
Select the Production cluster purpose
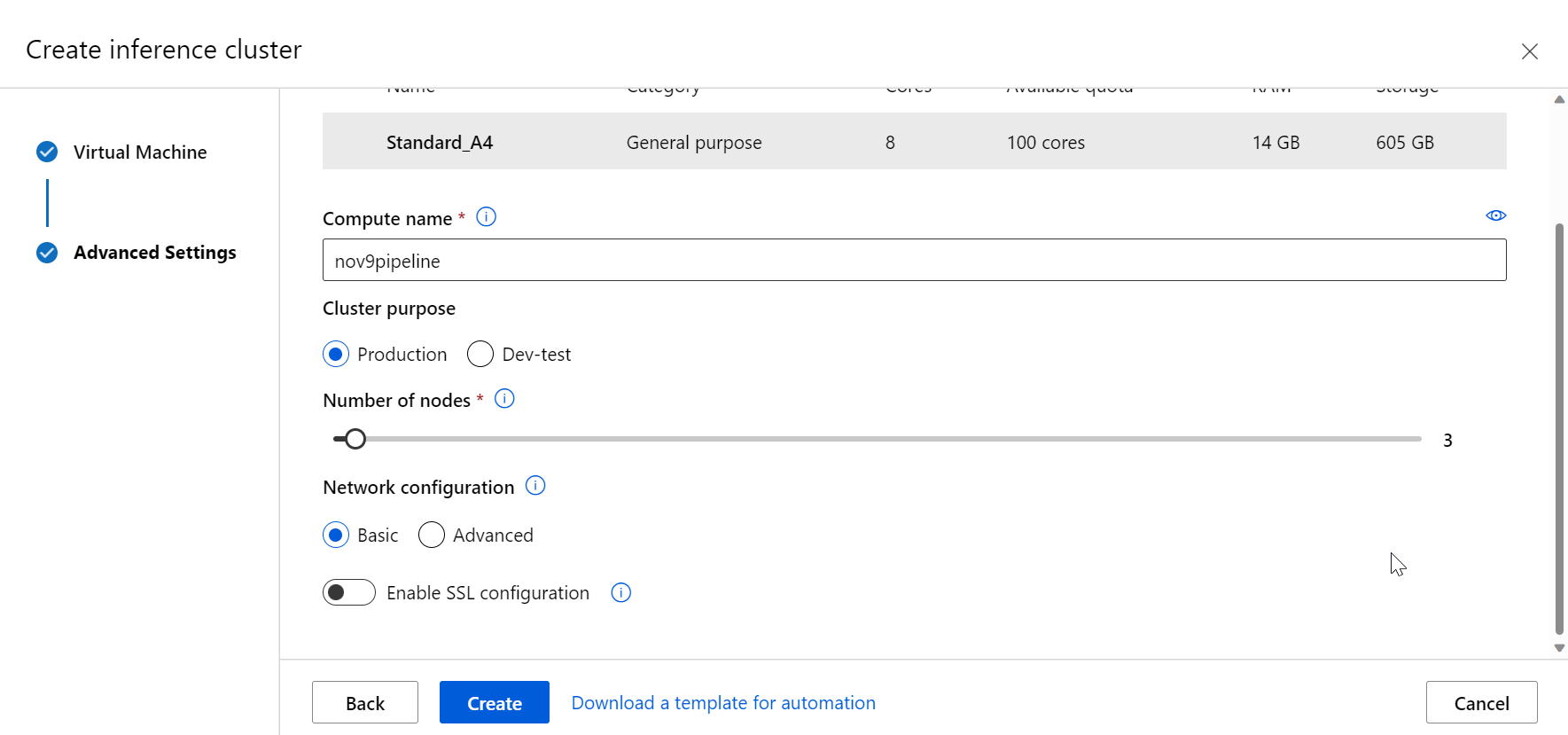click(336, 355)
